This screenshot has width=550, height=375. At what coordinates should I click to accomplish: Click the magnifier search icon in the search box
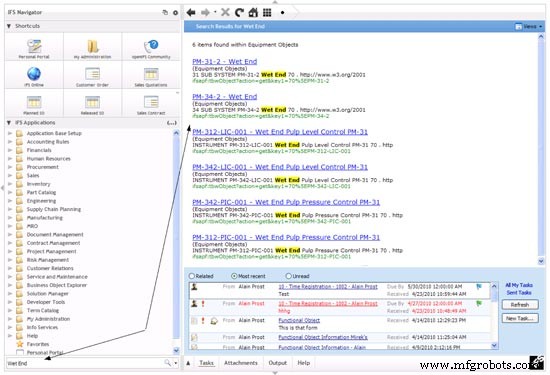pos(168,363)
